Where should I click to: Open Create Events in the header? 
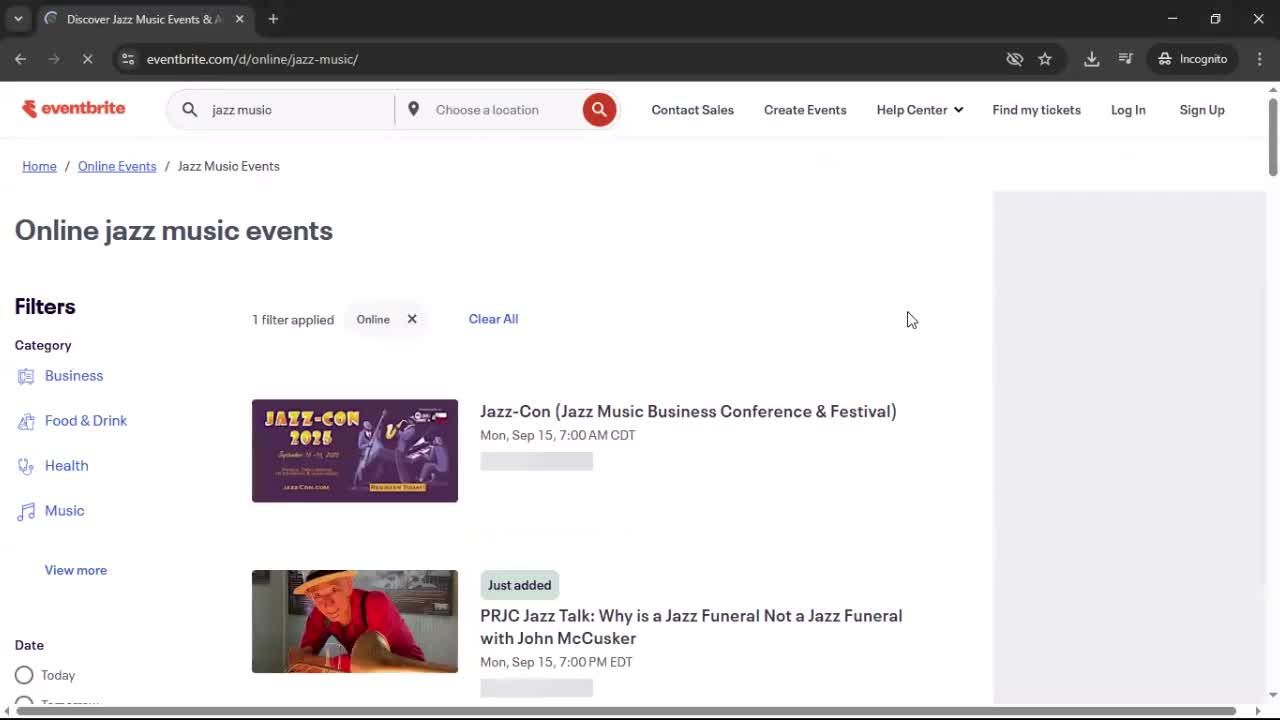click(805, 110)
